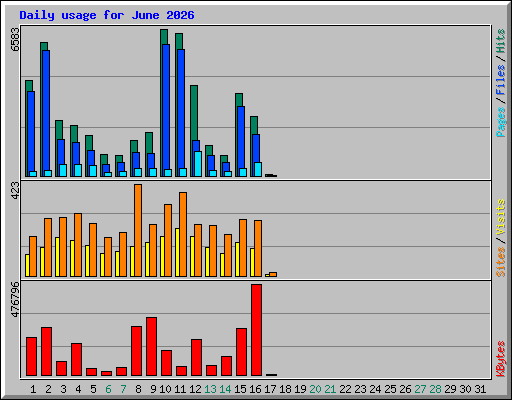
Task: Click the orange Sites bar for day 4
Action: pyautogui.click(x=78, y=245)
